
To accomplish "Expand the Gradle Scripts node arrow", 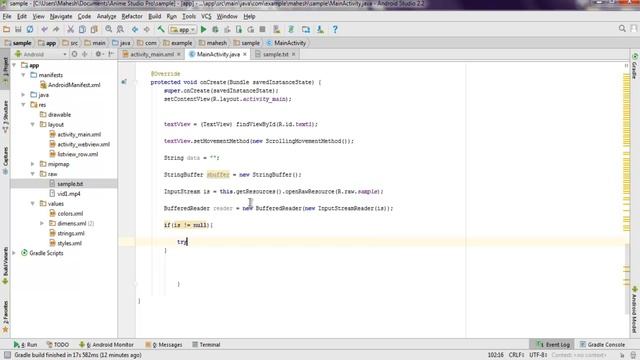I will point(14,253).
